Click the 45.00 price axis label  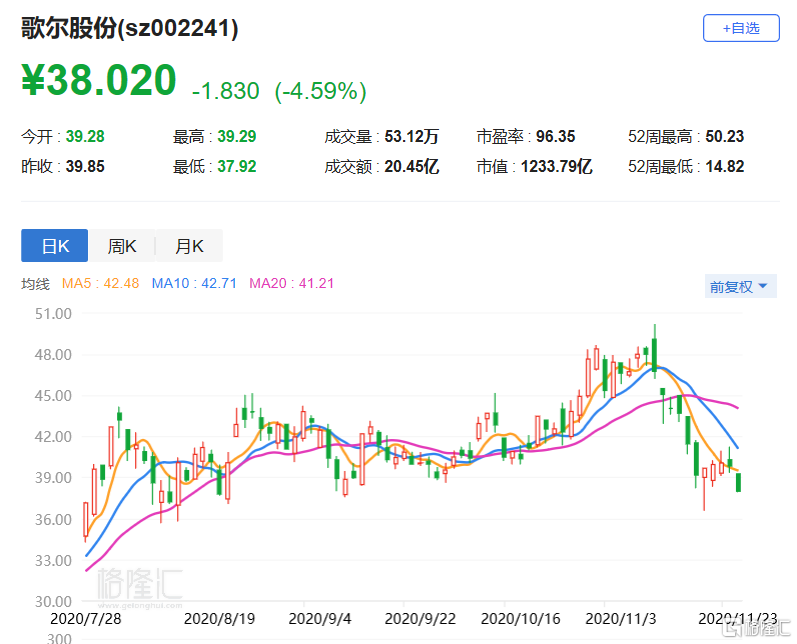click(53, 396)
